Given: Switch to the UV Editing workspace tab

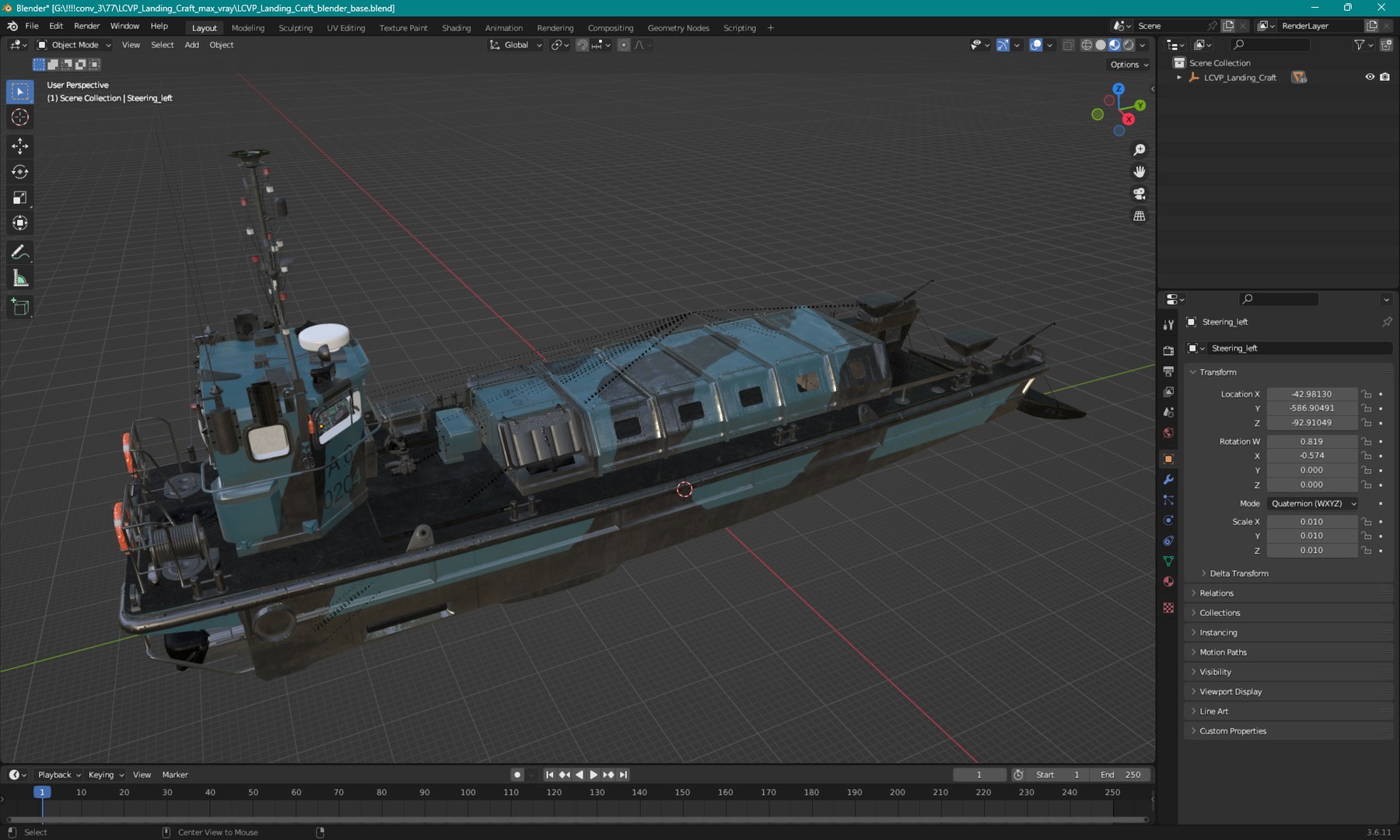Looking at the screenshot, I should click(345, 28).
